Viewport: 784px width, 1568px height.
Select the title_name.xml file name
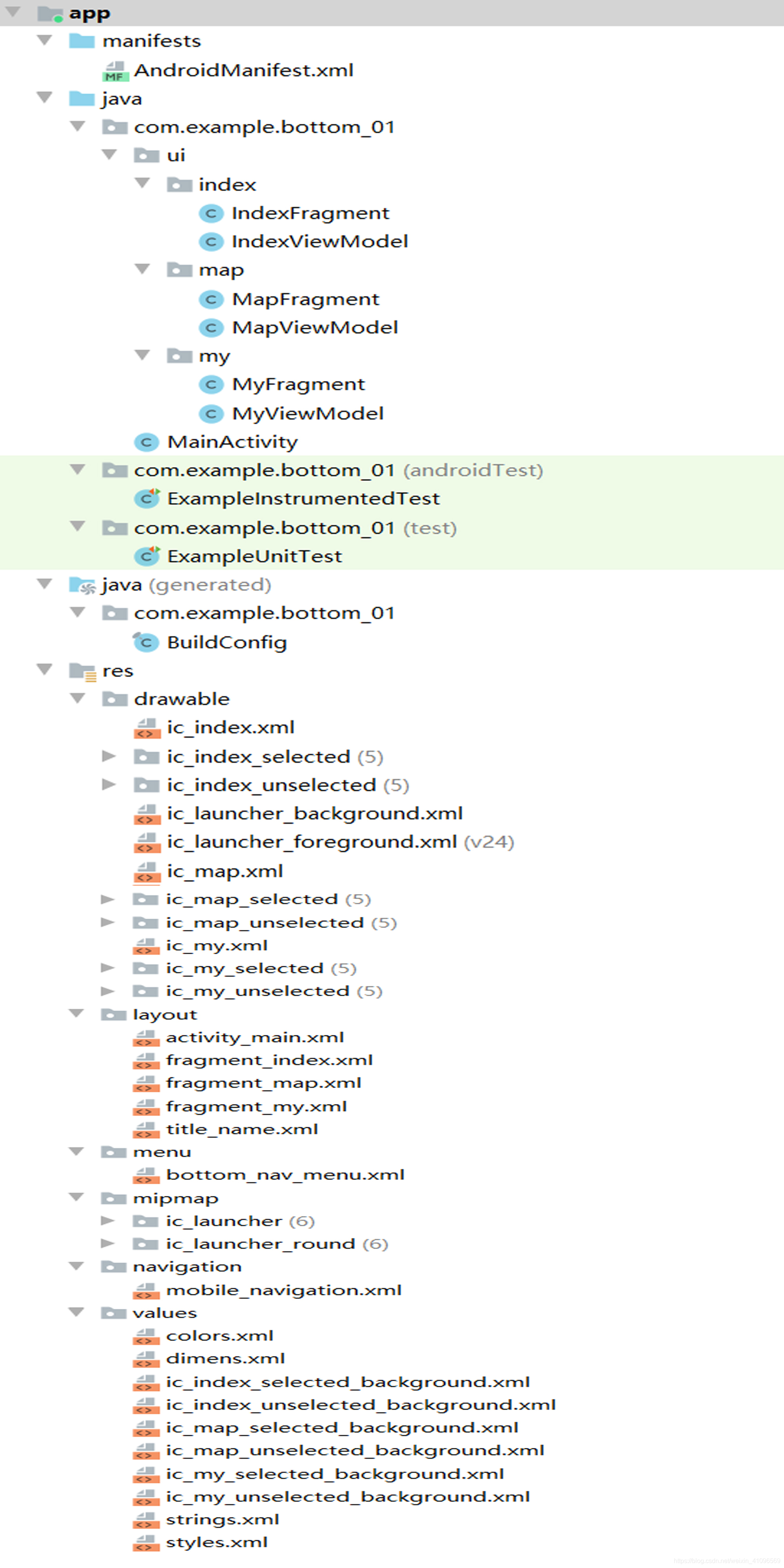[x=242, y=1129]
